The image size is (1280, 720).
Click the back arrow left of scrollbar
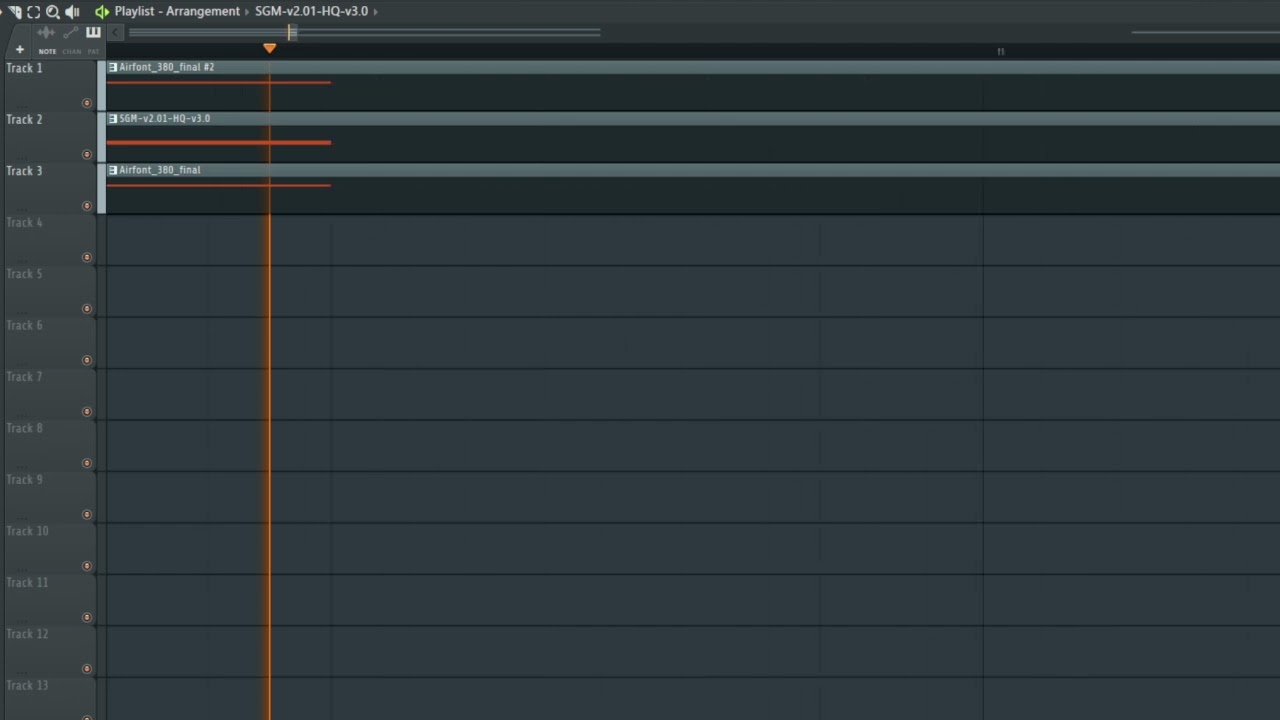point(116,32)
